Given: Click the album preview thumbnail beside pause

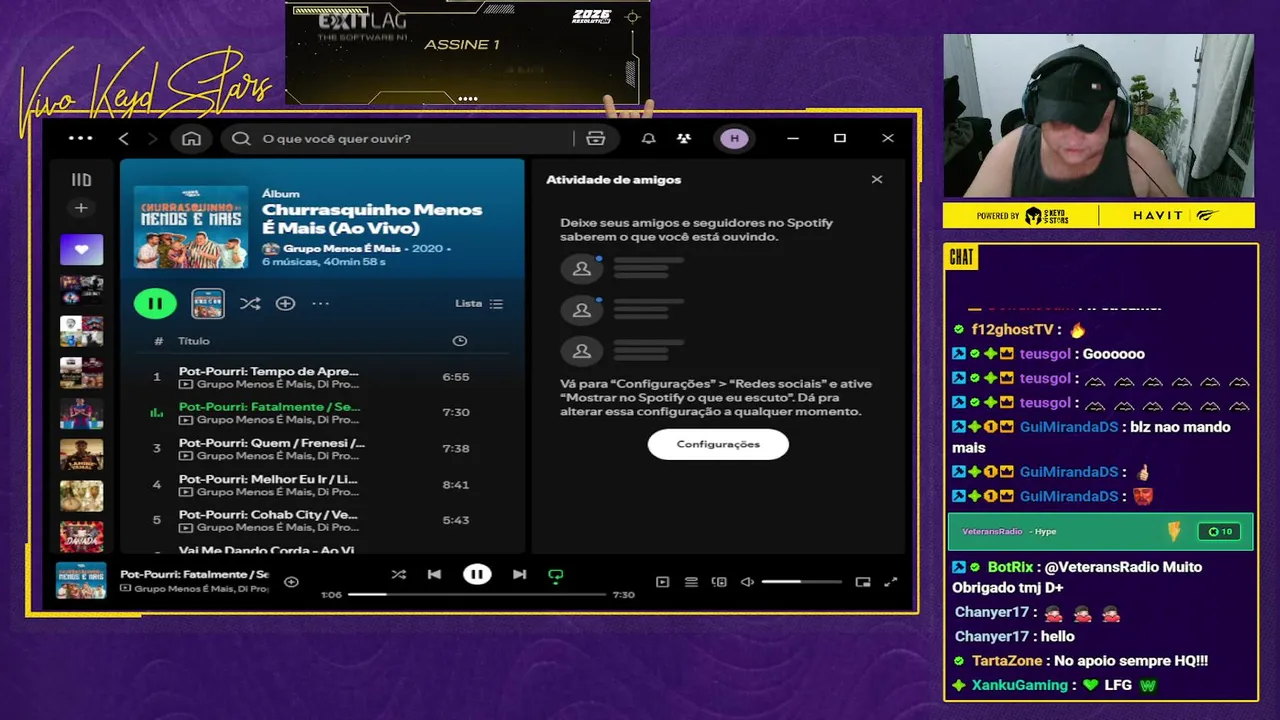Looking at the screenshot, I should pos(208,303).
